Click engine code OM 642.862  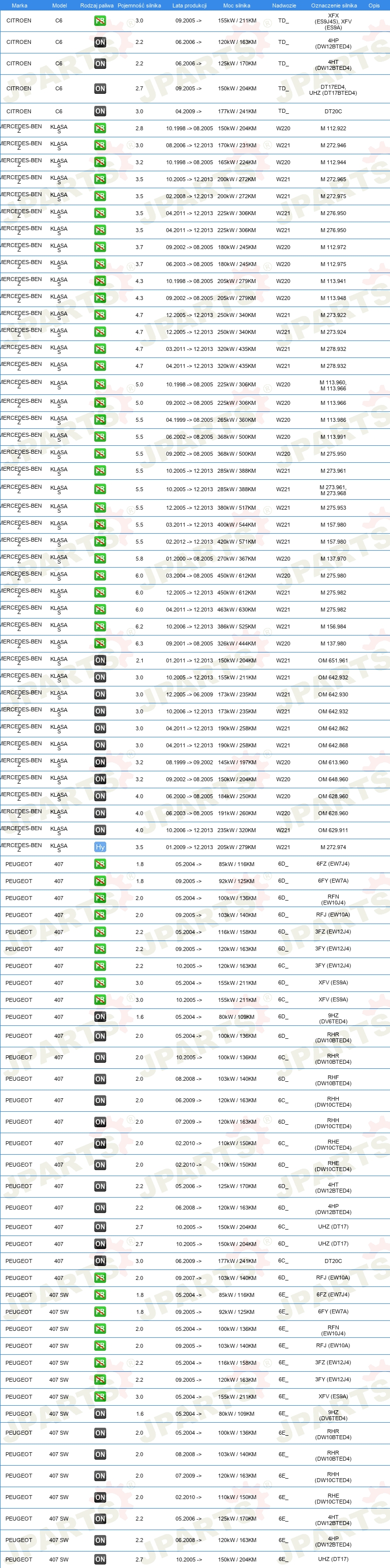(334, 729)
